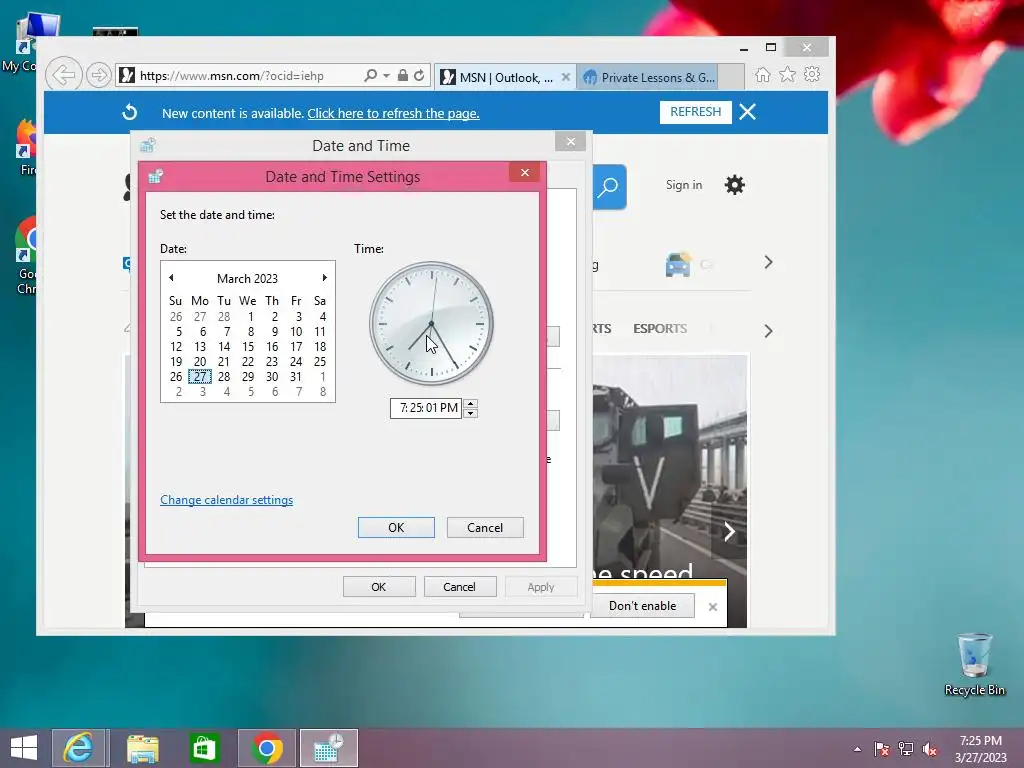Select March 10 in the calendar

pyautogui.click(x=296, y=332)
